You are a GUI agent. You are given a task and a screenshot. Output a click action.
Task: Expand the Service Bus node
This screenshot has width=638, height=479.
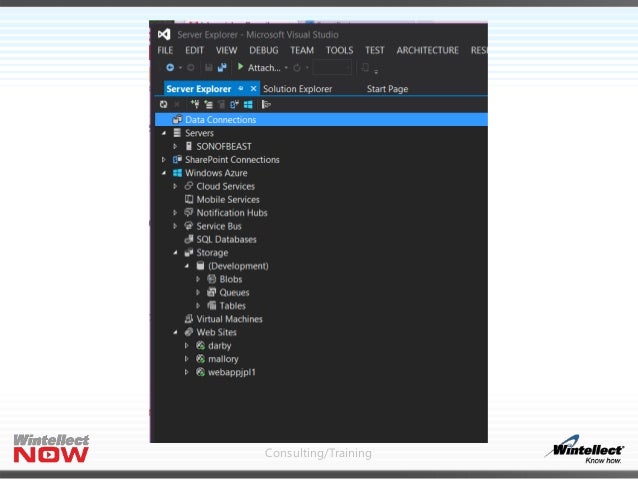pyautogui.click(x=175, y=226)
